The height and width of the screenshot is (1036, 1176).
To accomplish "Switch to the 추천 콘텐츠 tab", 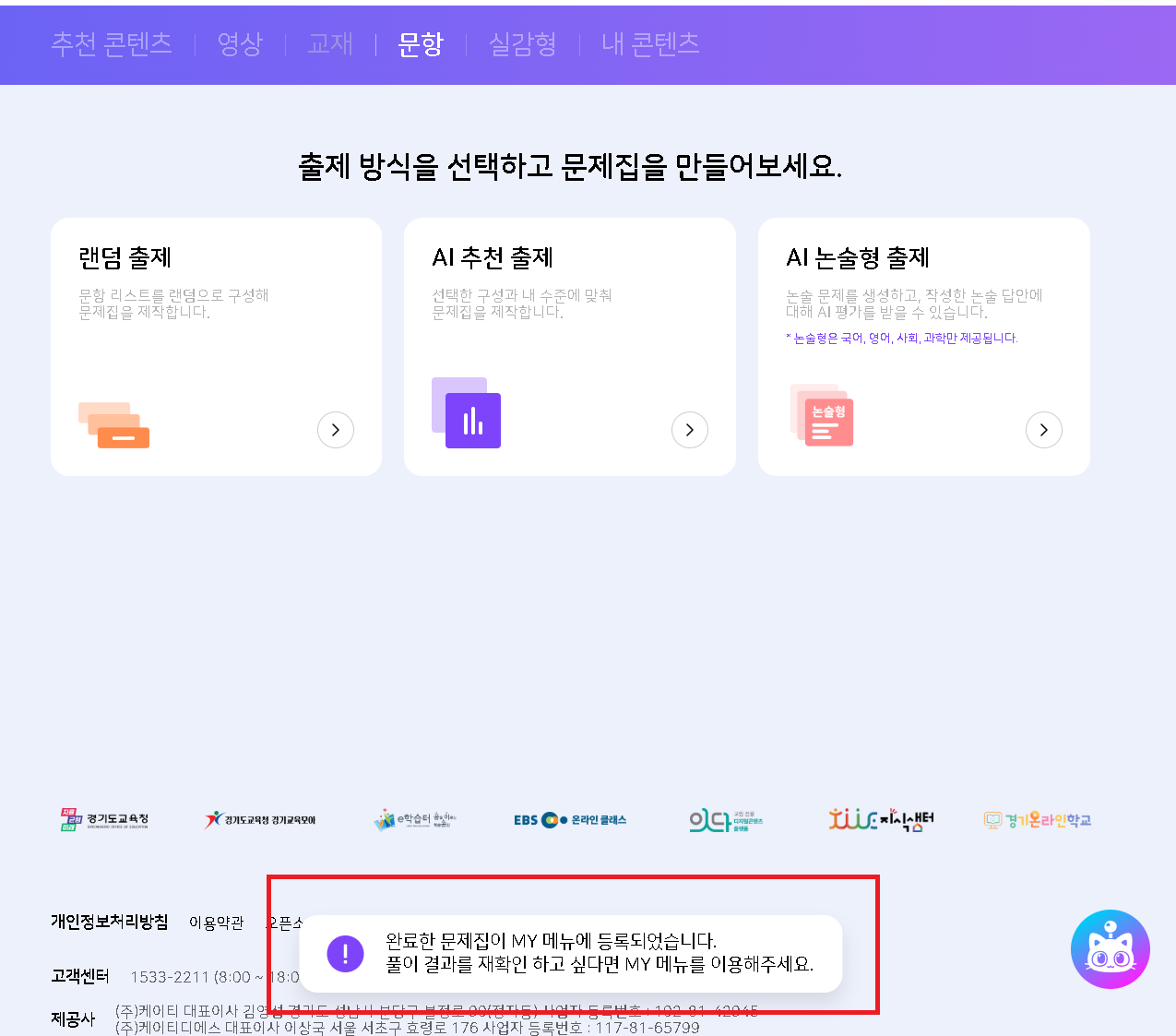I will pyautogui.click(x=112, y=43).
